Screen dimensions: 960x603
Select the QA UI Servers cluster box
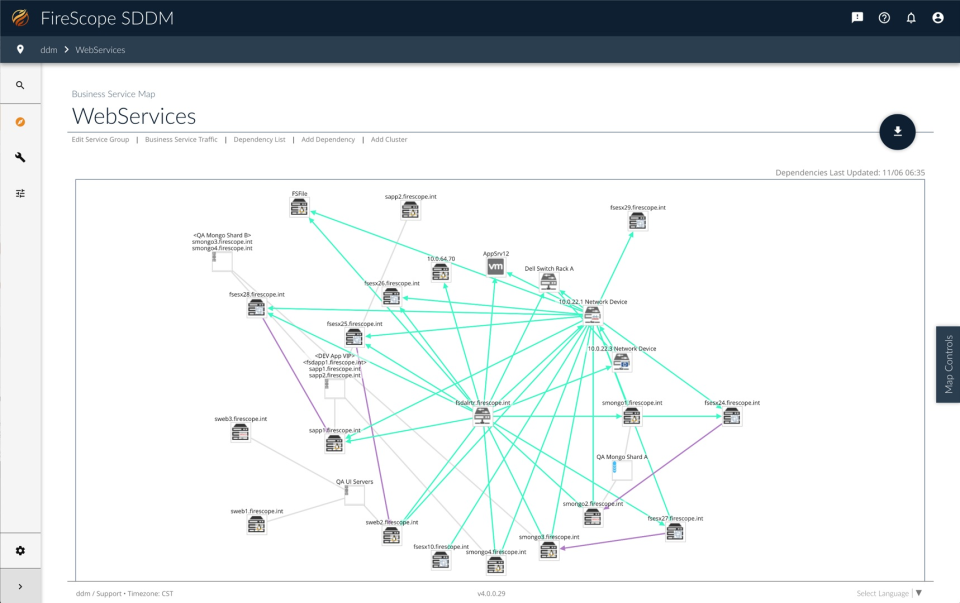click(x=354, y=495)
